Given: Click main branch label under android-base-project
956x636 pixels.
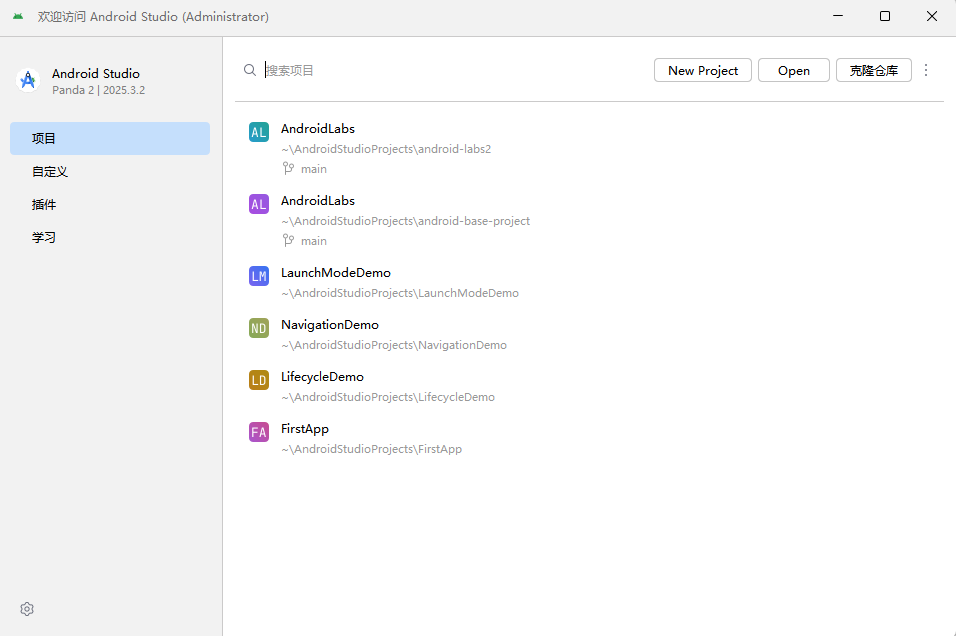Looking at the screenshot, I should point(313,241).
